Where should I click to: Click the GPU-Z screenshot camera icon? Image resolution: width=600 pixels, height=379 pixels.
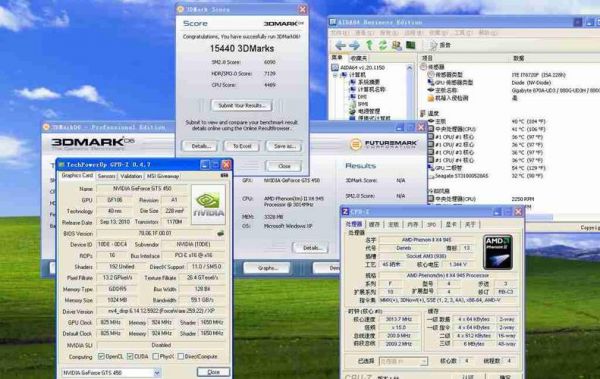click(224, 175)
